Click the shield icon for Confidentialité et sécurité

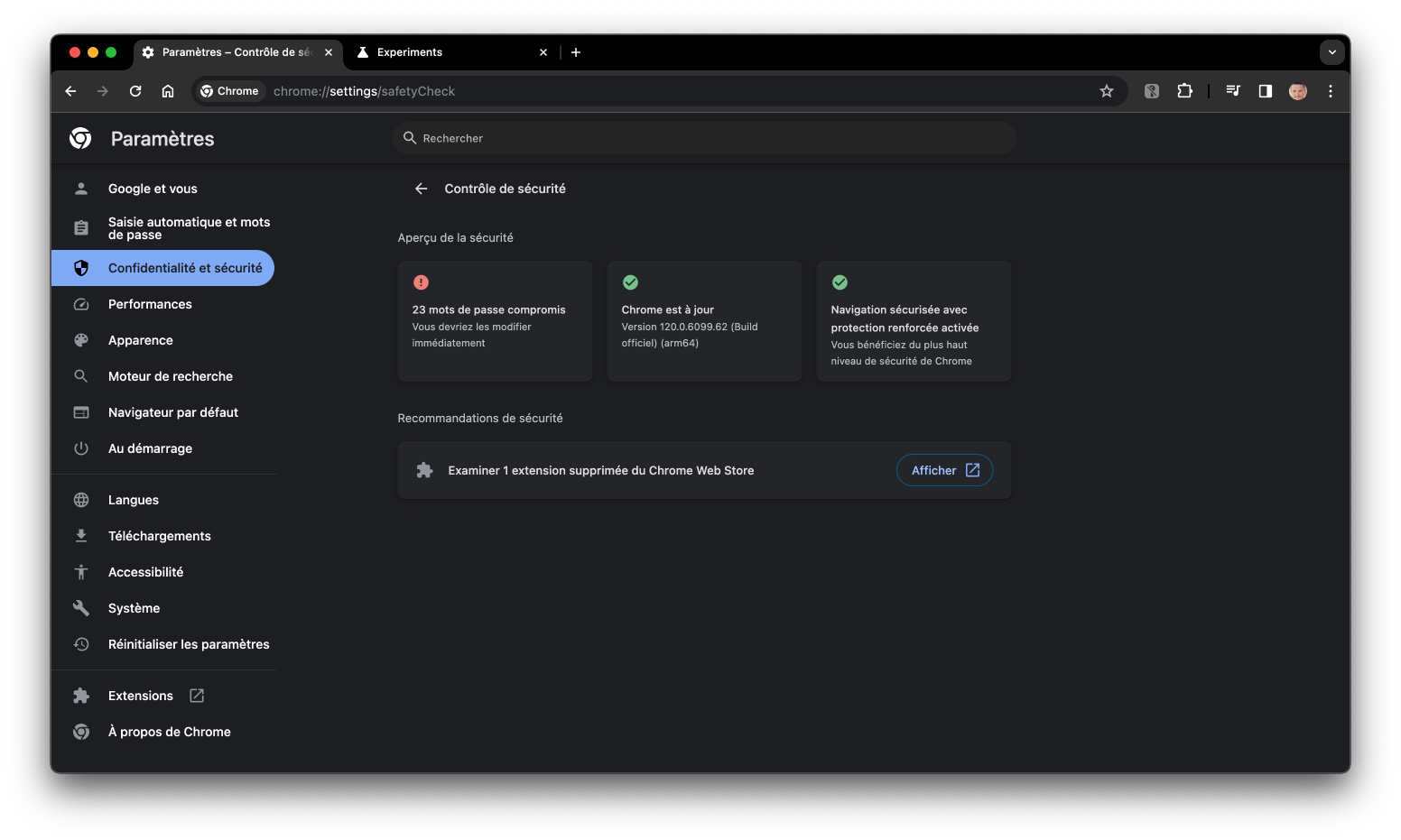(x=81, y=268)
